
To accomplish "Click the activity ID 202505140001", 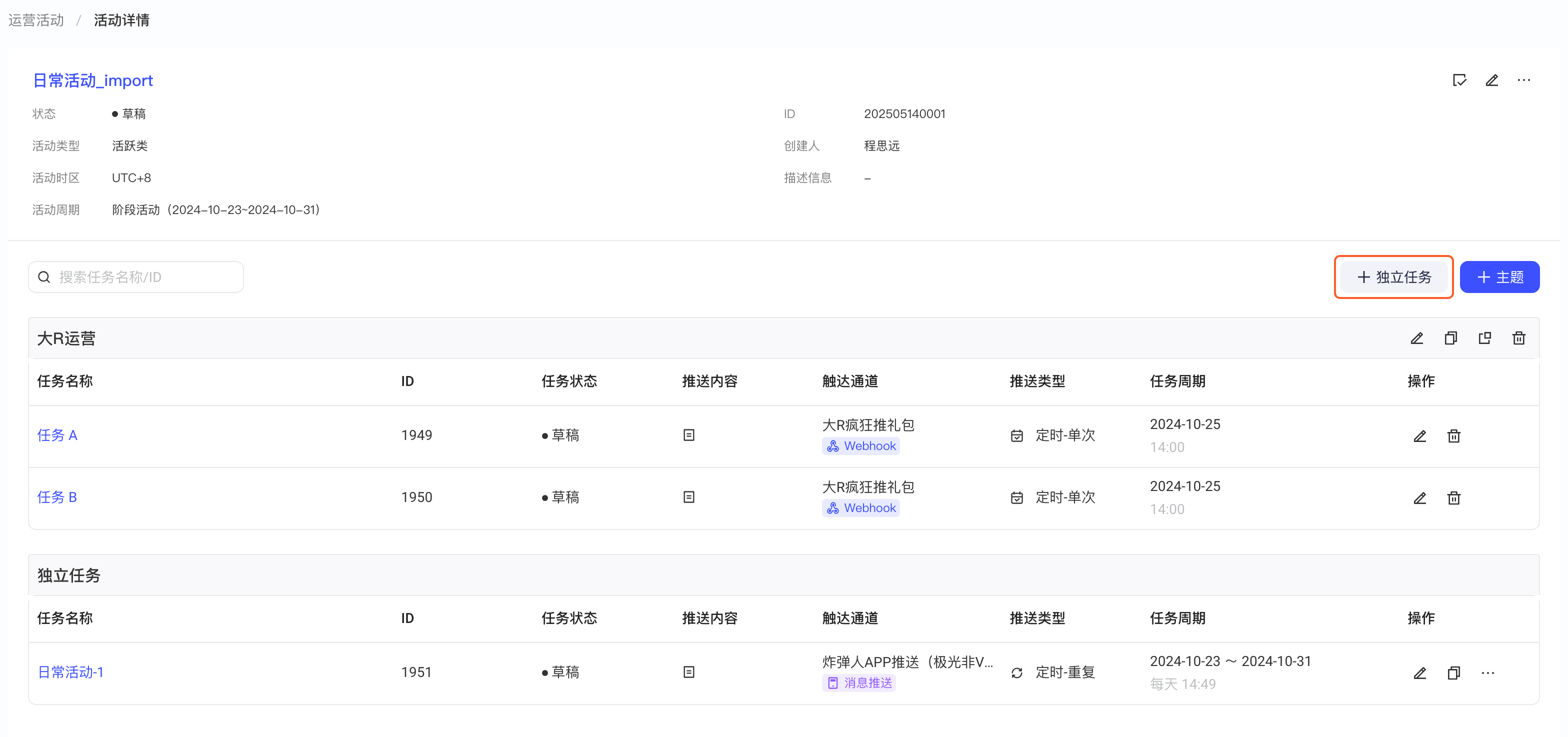I will [x=904, y=114].
